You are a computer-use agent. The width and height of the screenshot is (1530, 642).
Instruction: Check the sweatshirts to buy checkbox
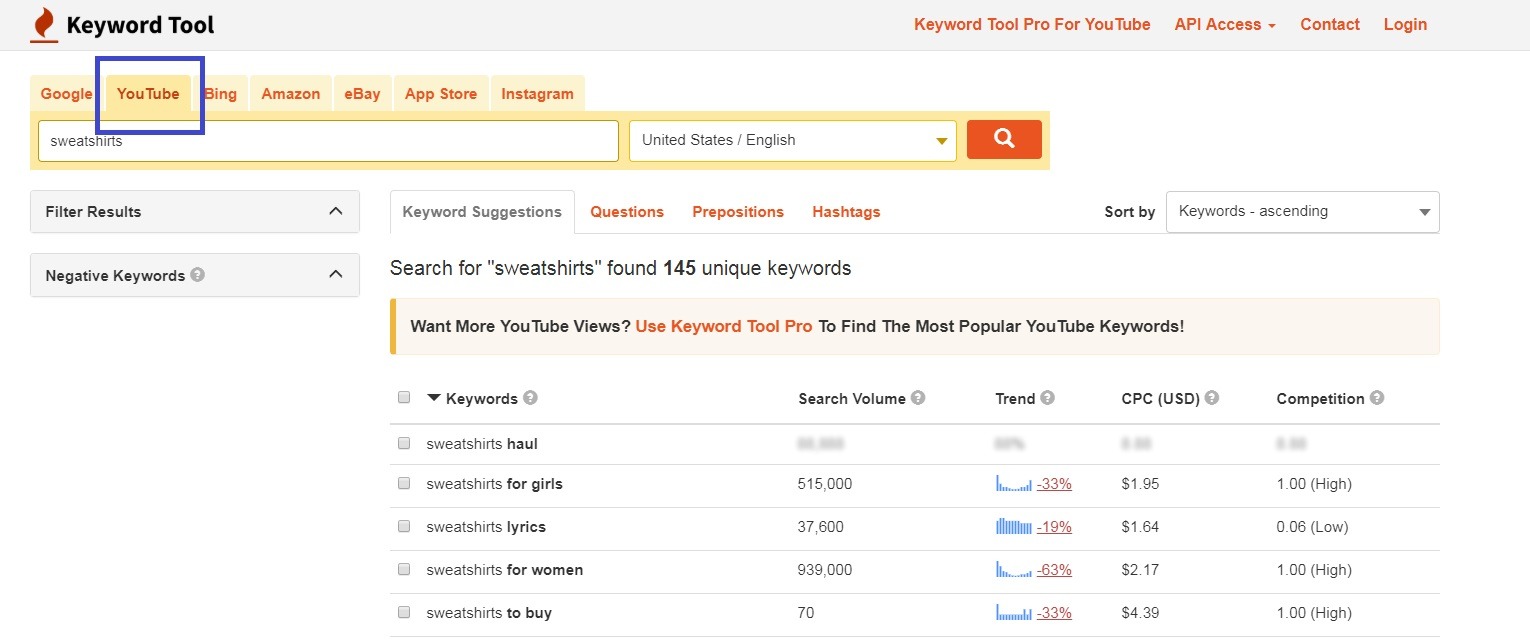tap(404, 612)
